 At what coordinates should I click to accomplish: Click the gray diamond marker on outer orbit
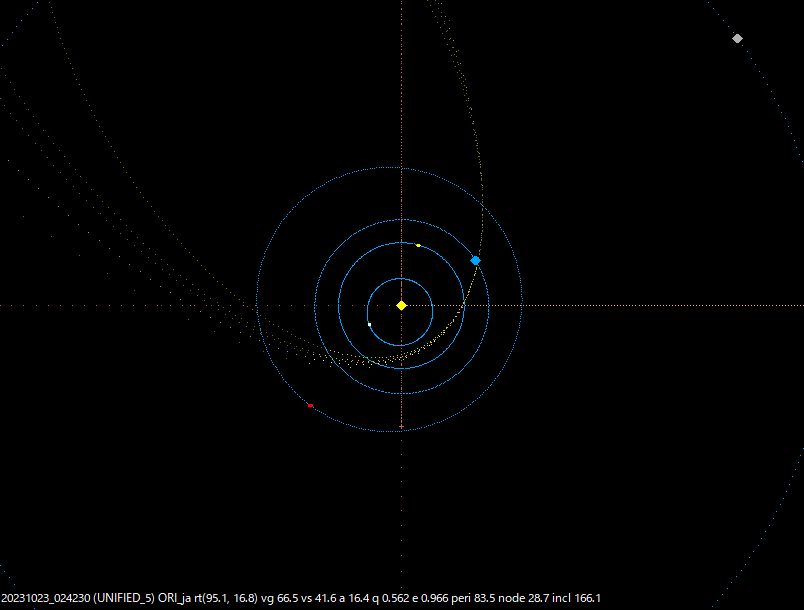737,38
